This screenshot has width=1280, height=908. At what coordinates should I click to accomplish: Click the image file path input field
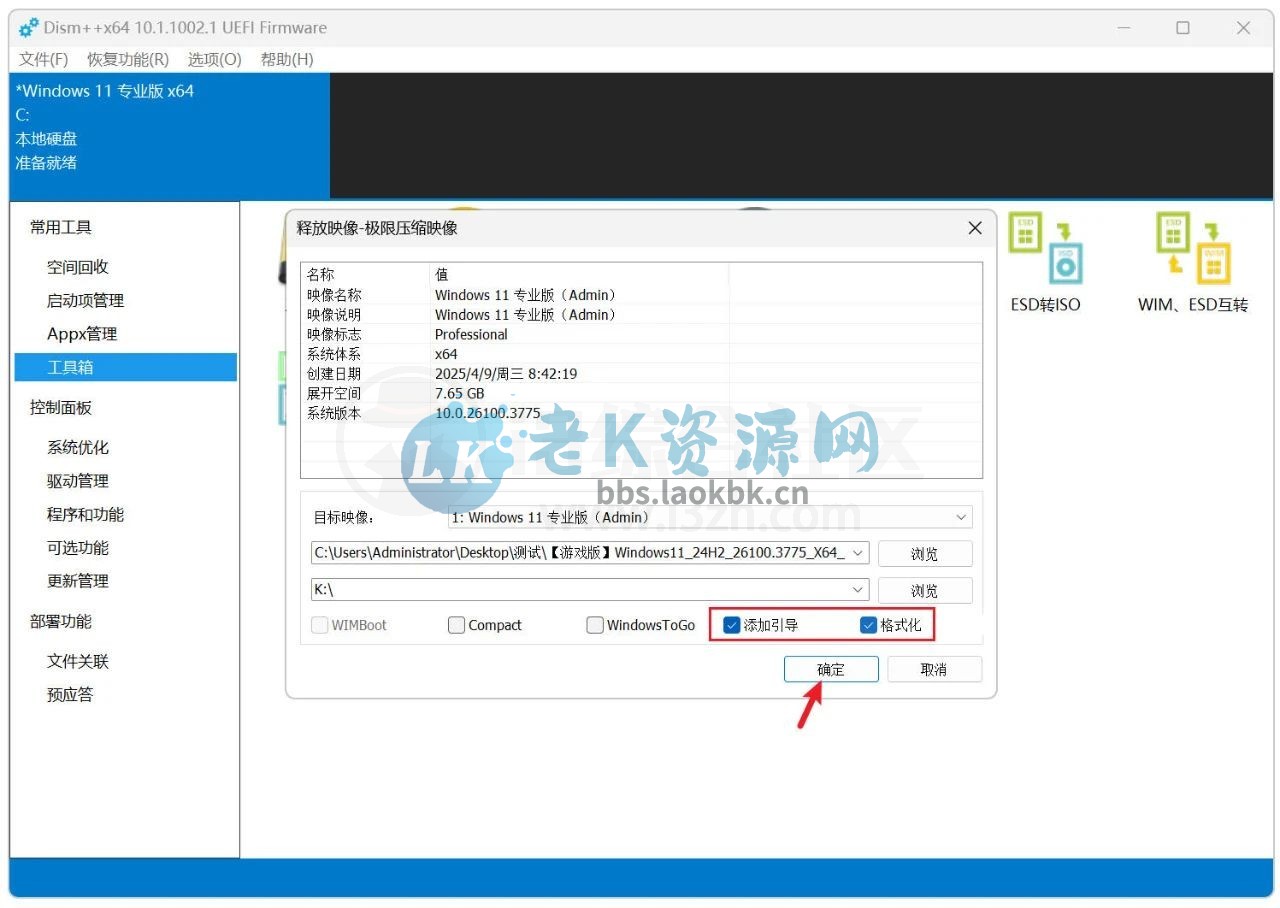pos(580,552)
